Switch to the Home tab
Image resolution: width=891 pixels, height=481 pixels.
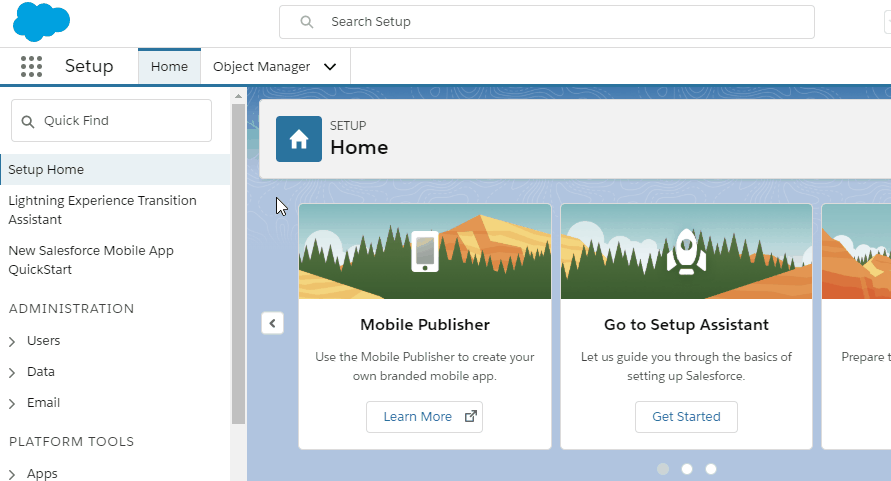169,67
